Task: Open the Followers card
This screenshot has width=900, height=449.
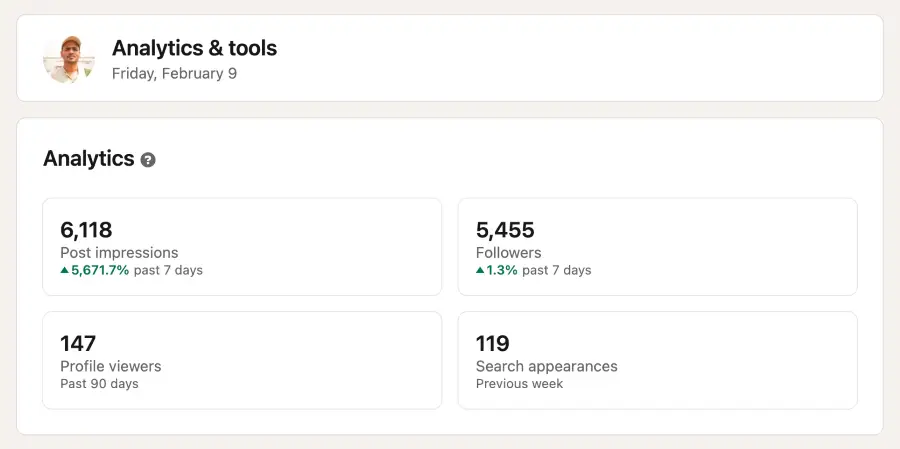Action: click(658, 247)
